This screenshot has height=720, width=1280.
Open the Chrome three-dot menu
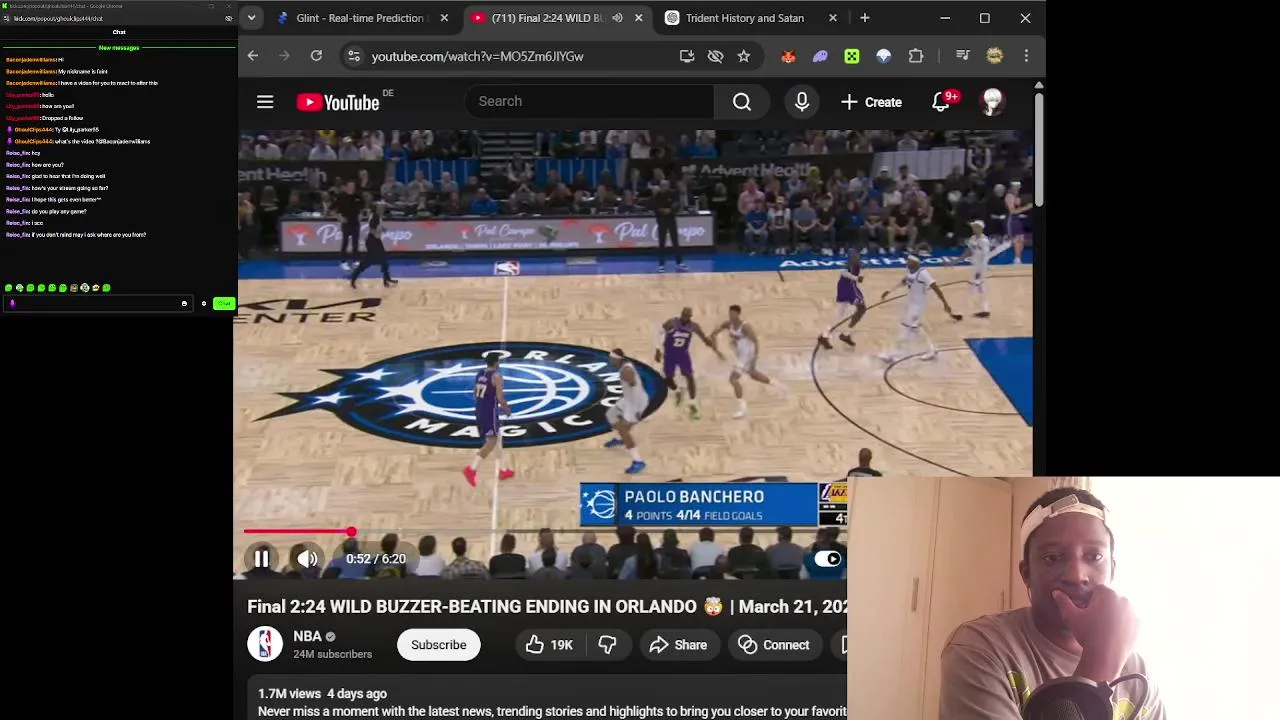point(1026,56)
